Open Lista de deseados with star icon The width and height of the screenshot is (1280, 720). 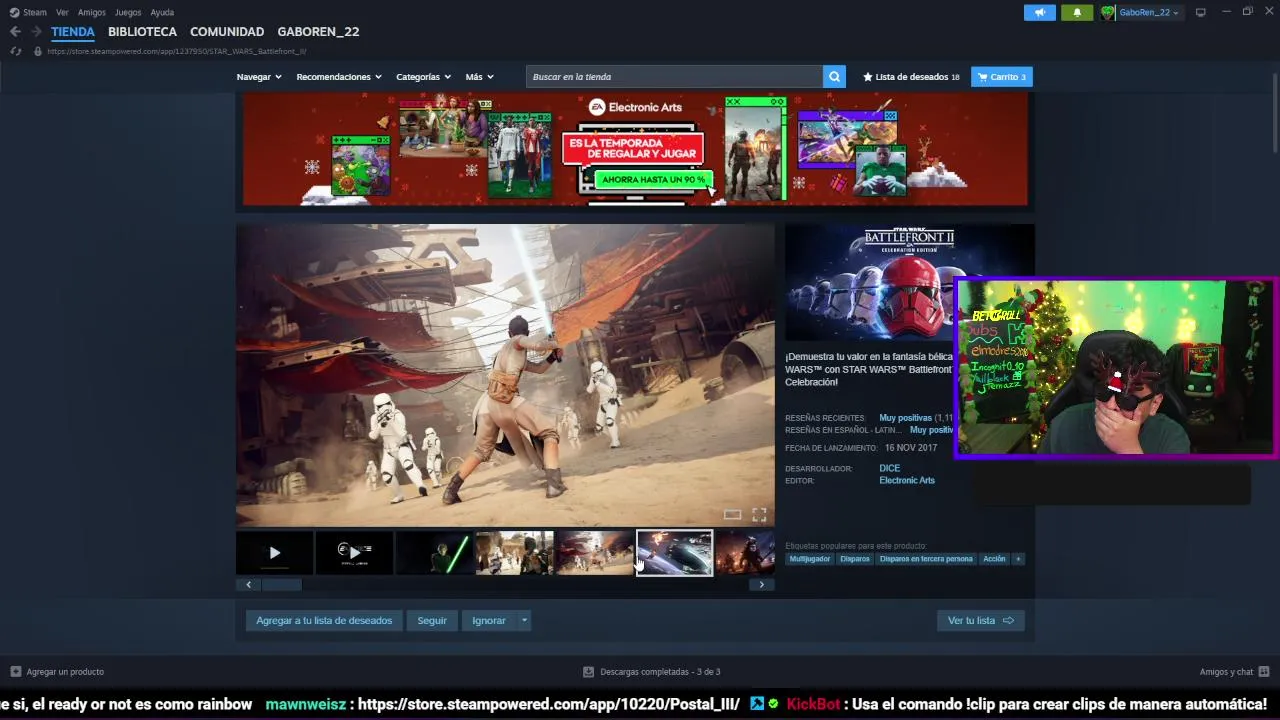[x=911, y=77]
